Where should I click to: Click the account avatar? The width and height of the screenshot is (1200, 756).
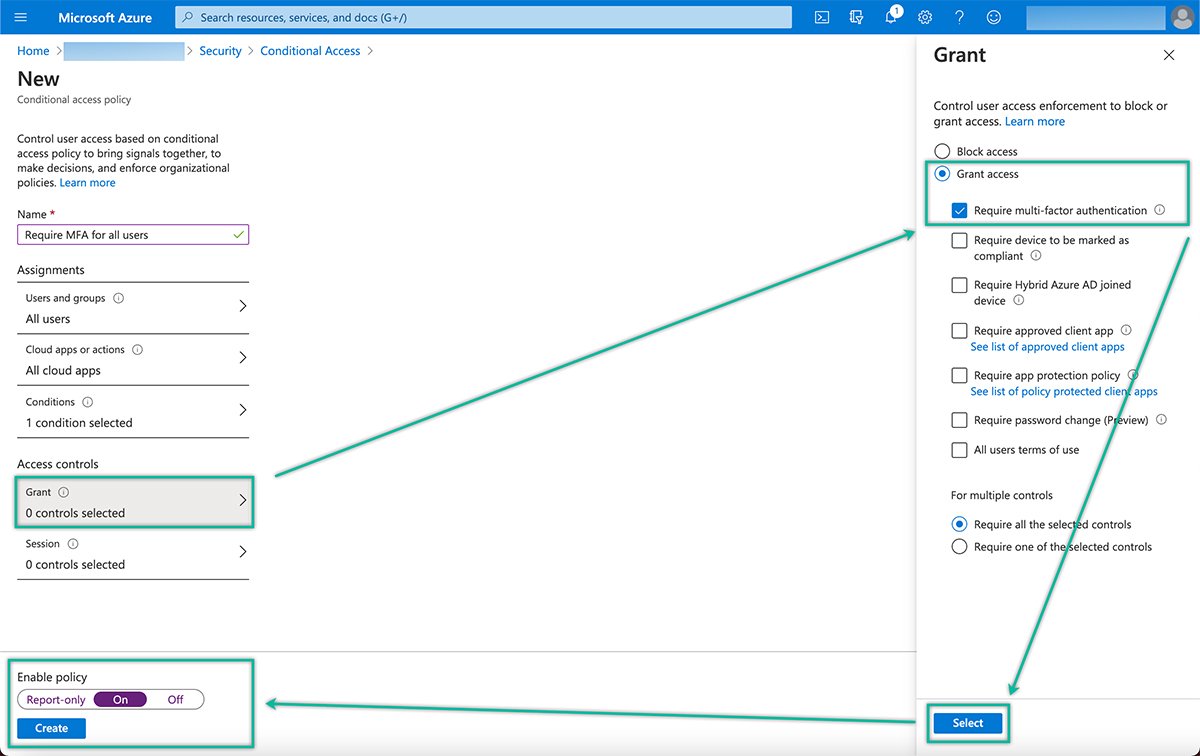1181,16
